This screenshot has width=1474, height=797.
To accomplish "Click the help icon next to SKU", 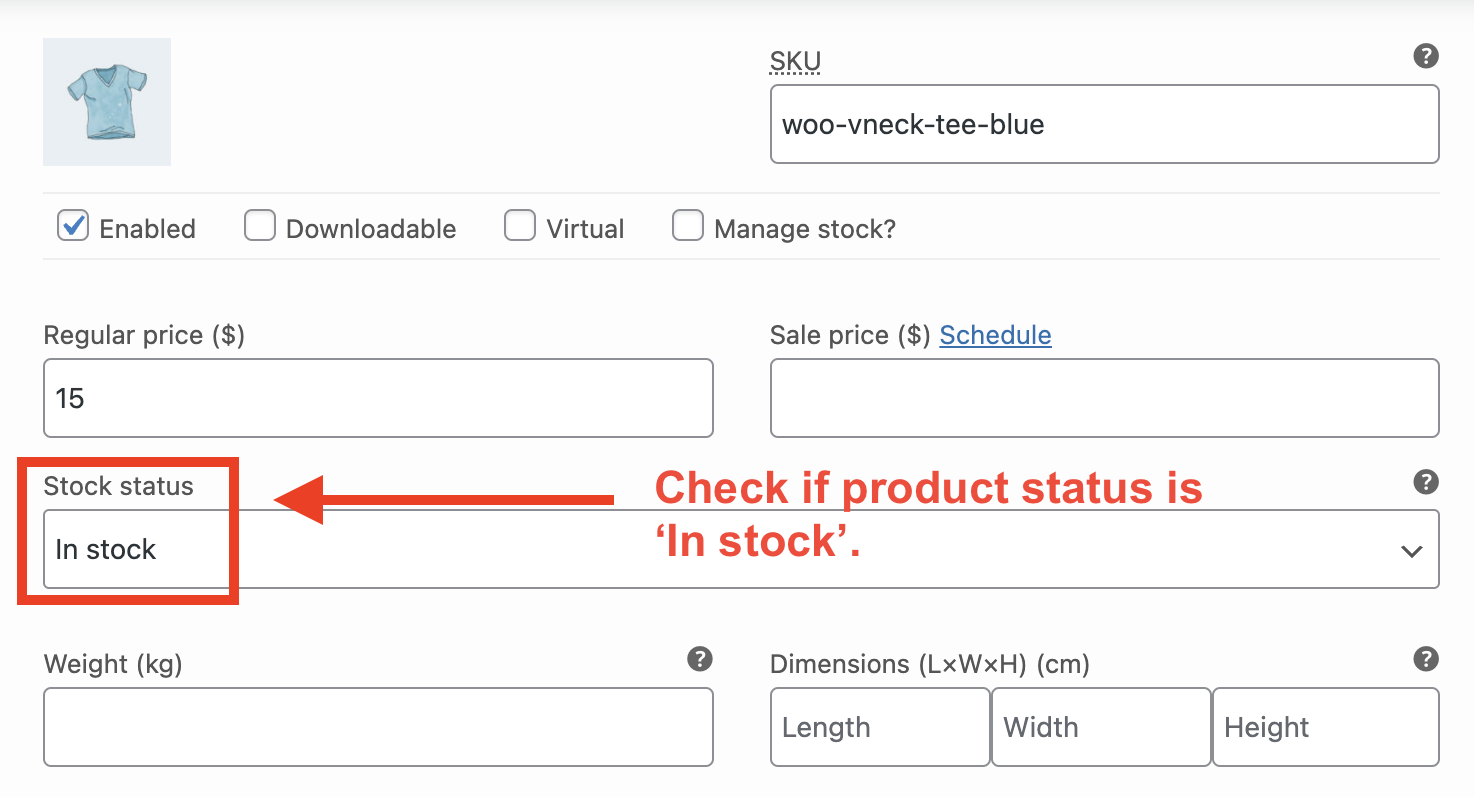I will pyautogui.click(x=1426, y=56).
